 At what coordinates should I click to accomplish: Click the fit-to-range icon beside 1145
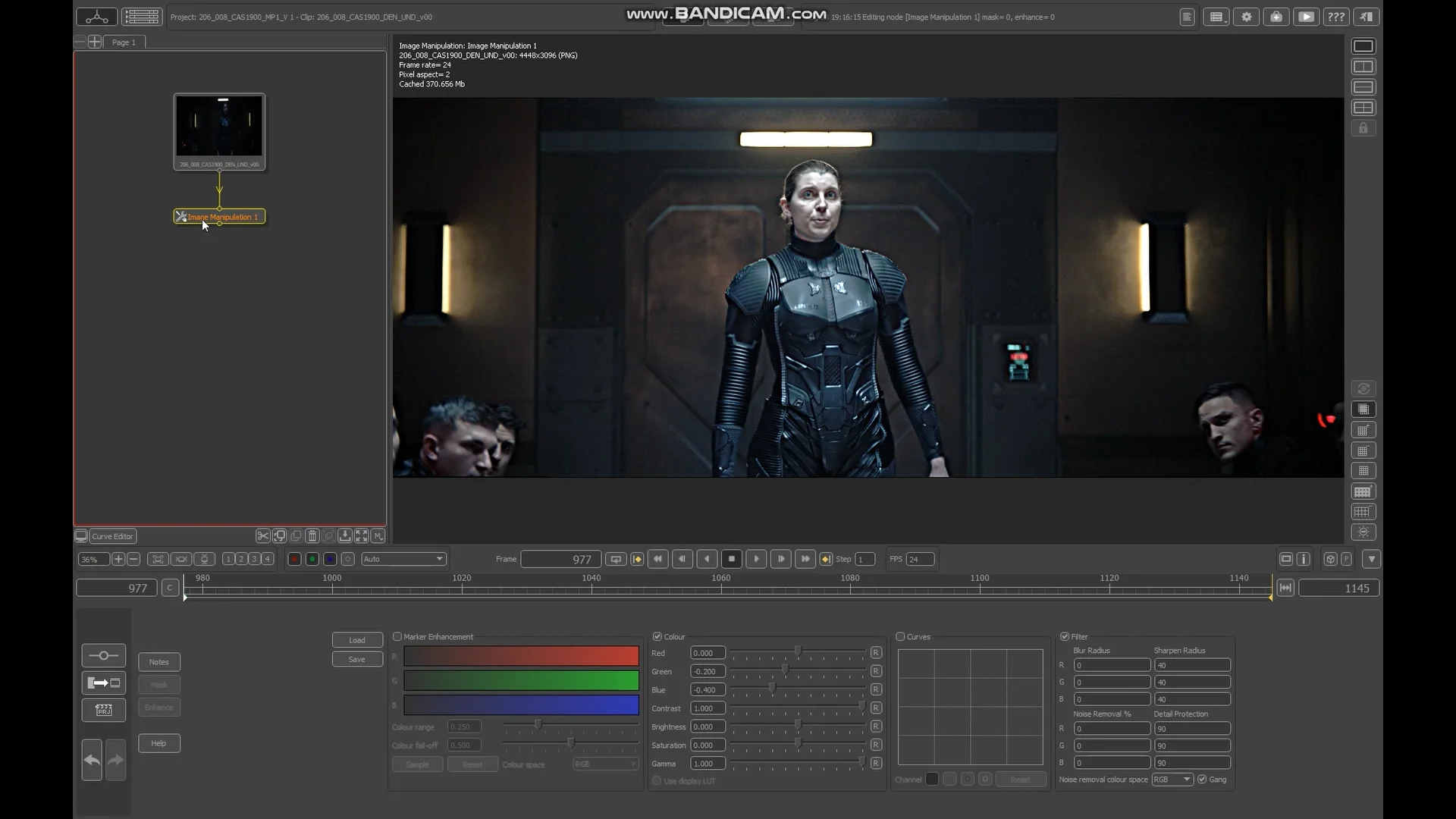click(1285, 588)
